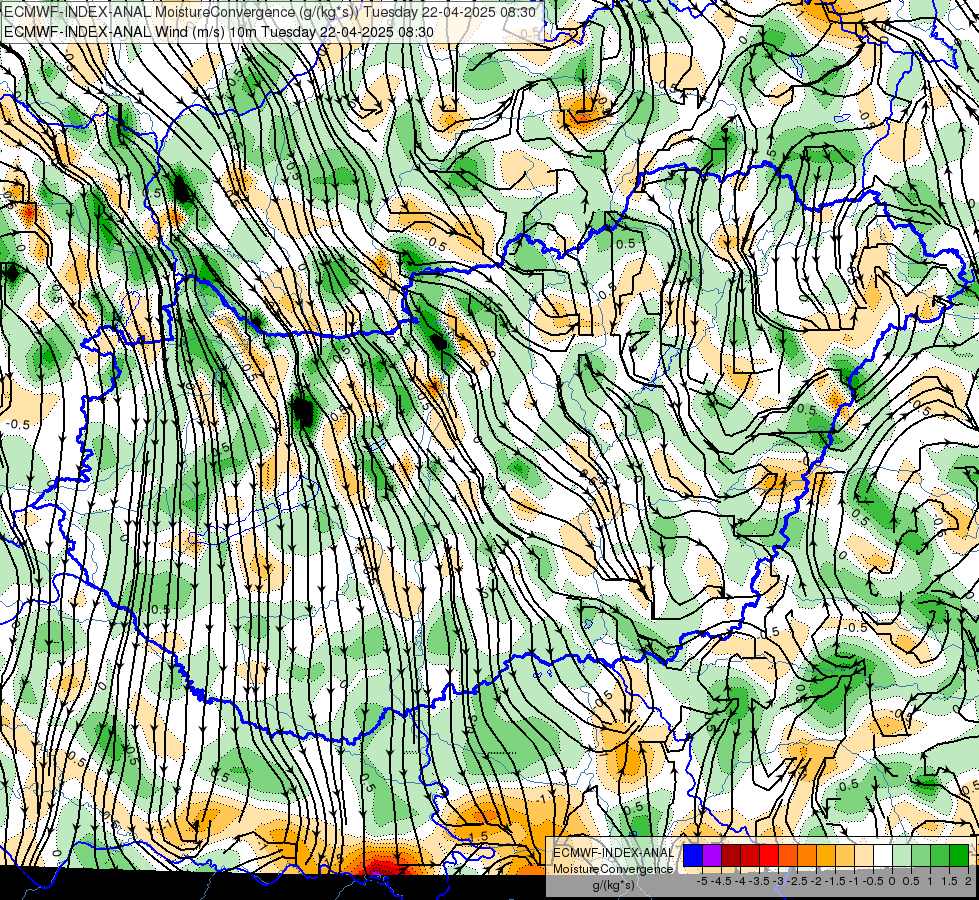Click the legend scale value 2
Screen dimensions: 979x900
(x=968, y=881)
